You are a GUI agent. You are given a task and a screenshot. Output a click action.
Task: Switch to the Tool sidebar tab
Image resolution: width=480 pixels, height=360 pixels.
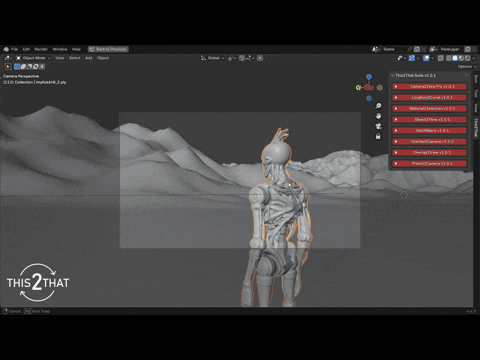click(476, 93)
